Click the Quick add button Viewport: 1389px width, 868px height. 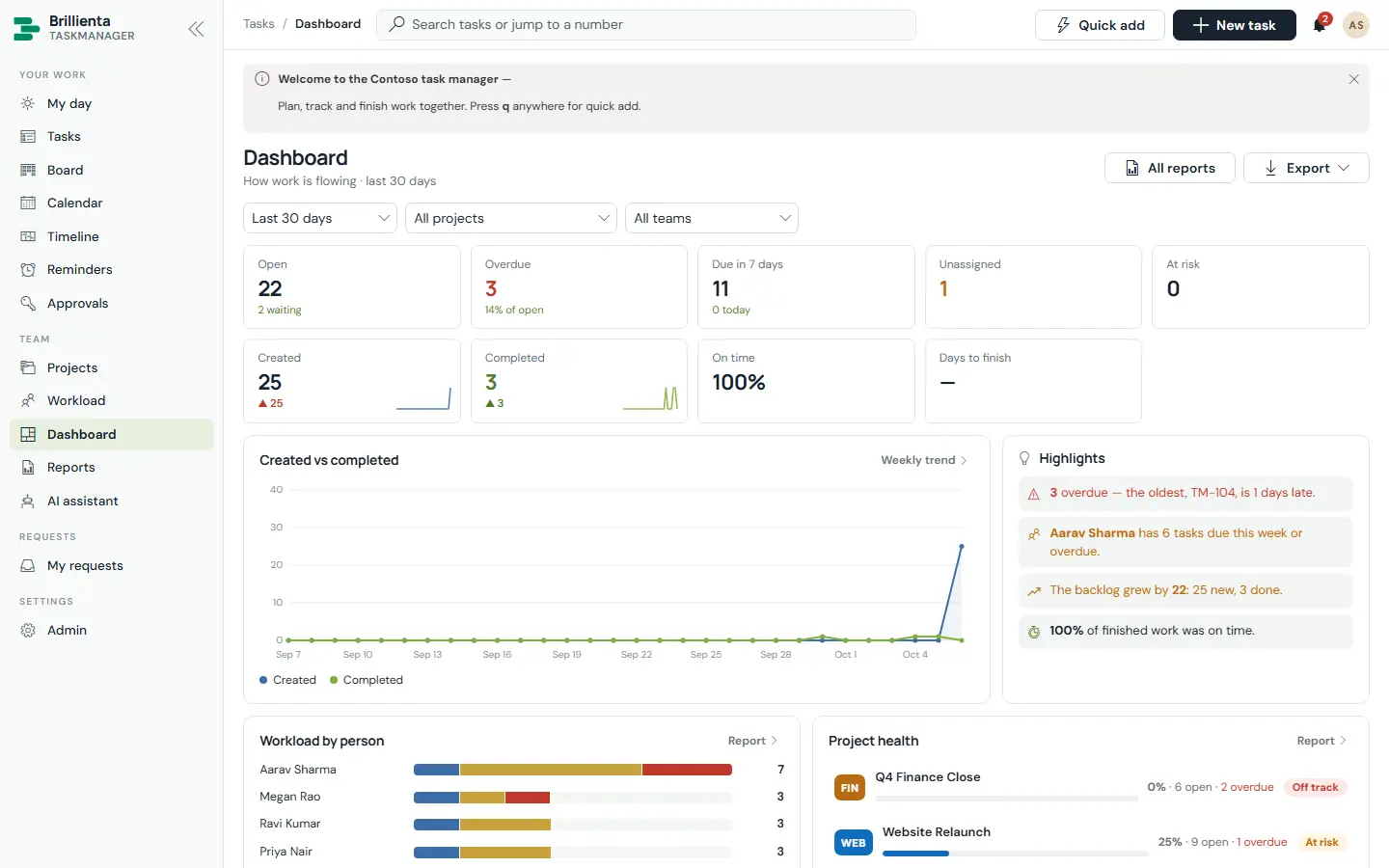point(1100,25)
